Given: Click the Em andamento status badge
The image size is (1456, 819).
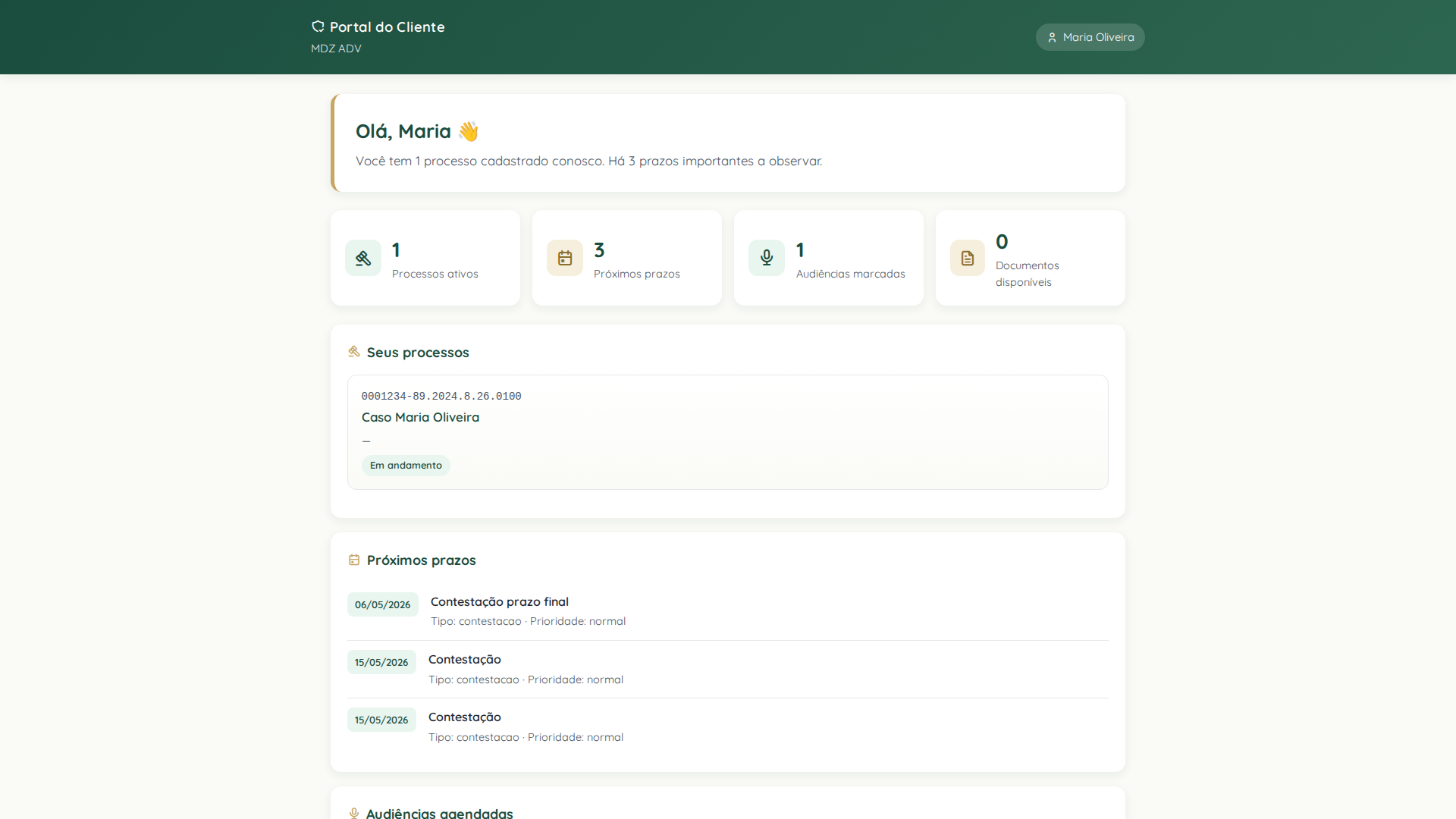Looking at the screenshot, I should coord(406,465).
